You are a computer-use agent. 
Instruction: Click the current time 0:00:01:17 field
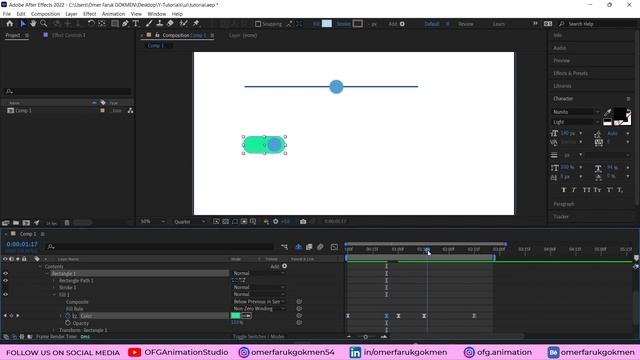coord(22,244)
